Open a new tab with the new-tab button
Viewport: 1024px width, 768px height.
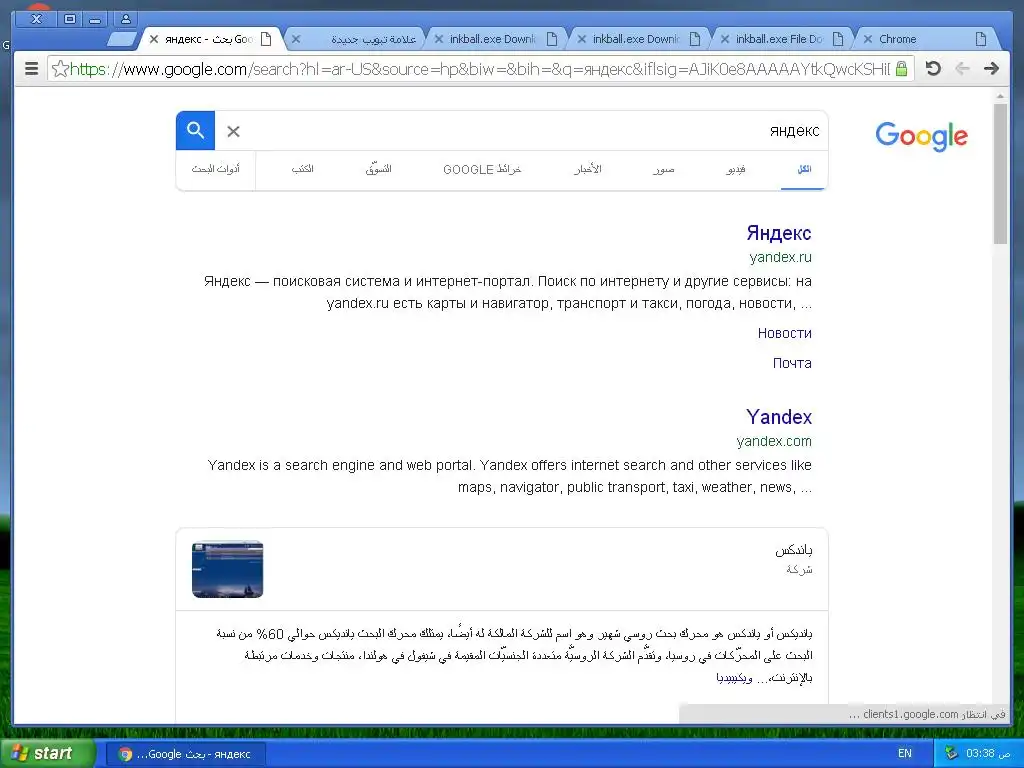120,40
